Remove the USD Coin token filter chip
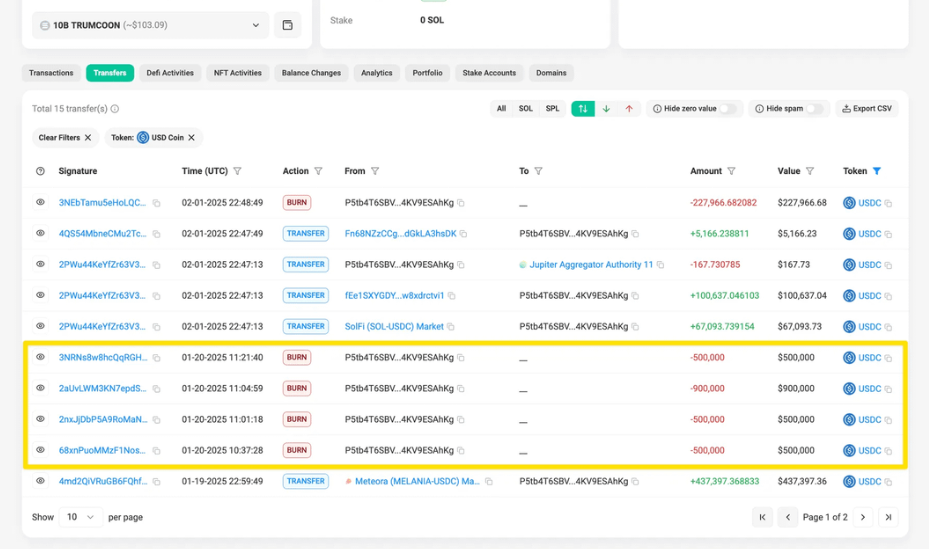 (x=191, y=138)
